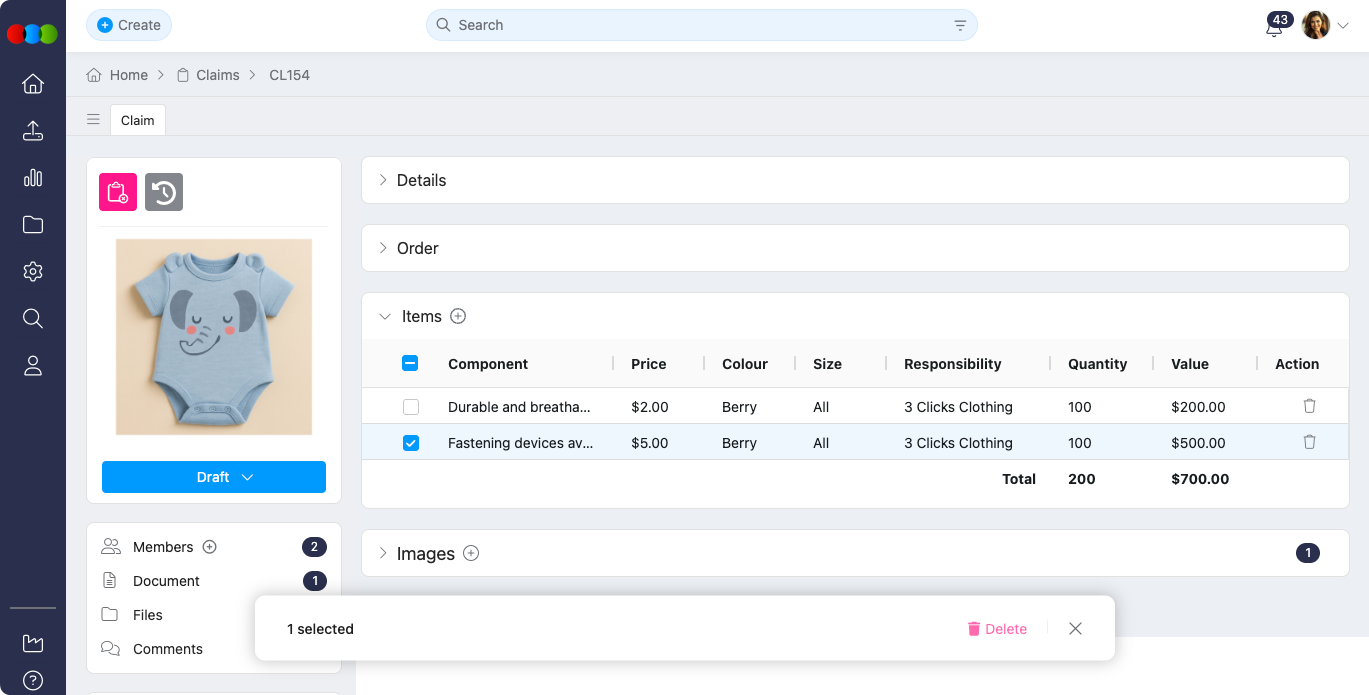Click the baby bodysuit product image
The height and width of the screenshot is (695, 1369).
tap(214, 337)
